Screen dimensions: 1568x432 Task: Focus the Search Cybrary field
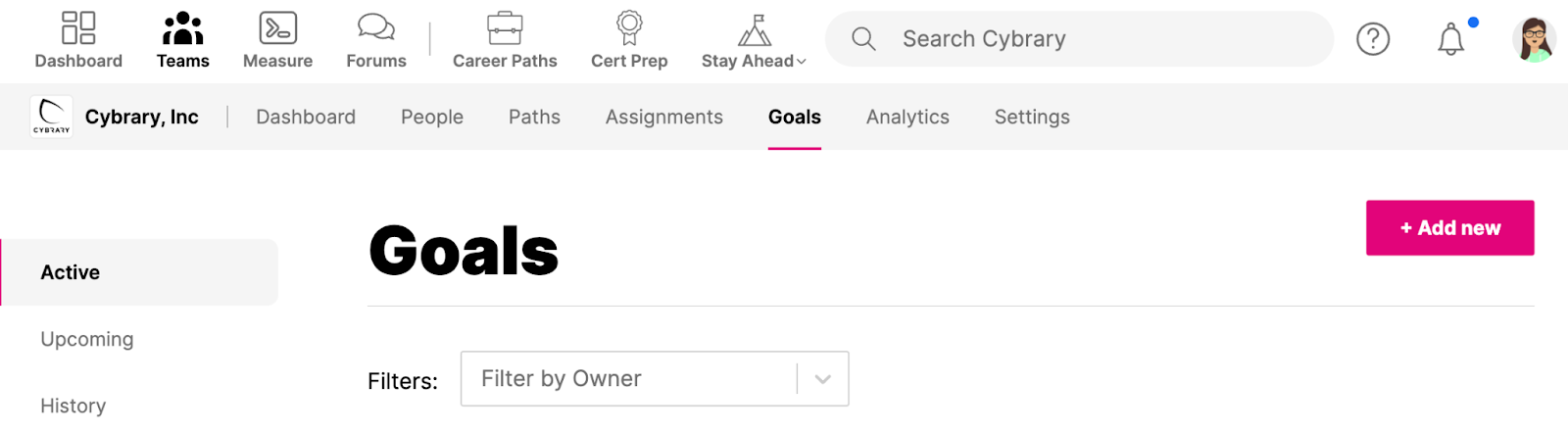click(x=1079, y=39)
